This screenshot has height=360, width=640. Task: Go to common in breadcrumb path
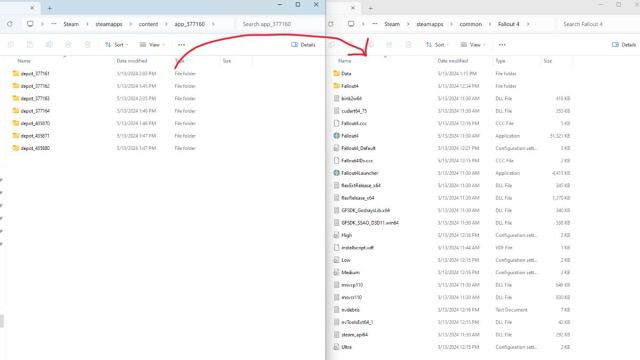pos(471,24)
